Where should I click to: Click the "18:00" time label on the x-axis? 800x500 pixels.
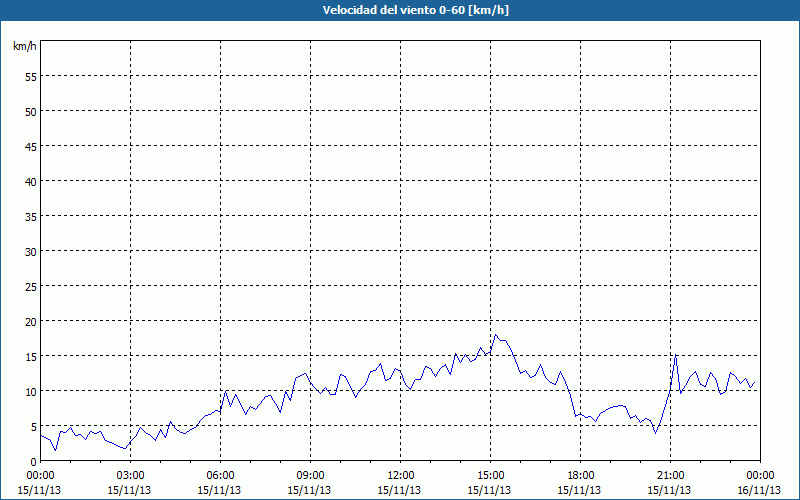[x=581, y=476]
